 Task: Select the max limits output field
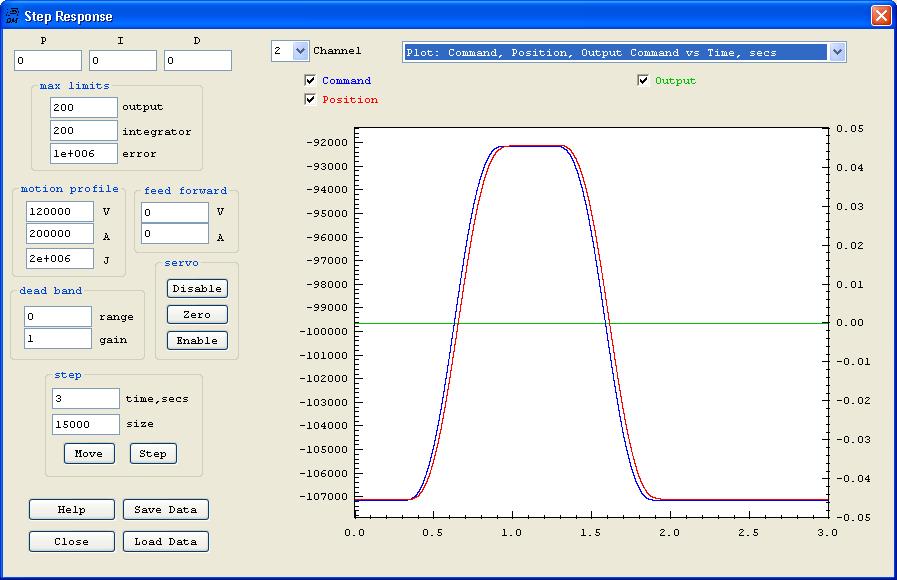[x=84, y=107]
